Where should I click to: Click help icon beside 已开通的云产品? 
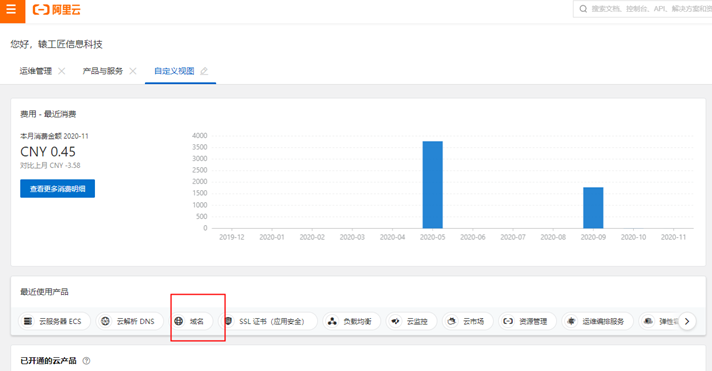(x=86, y=361)
